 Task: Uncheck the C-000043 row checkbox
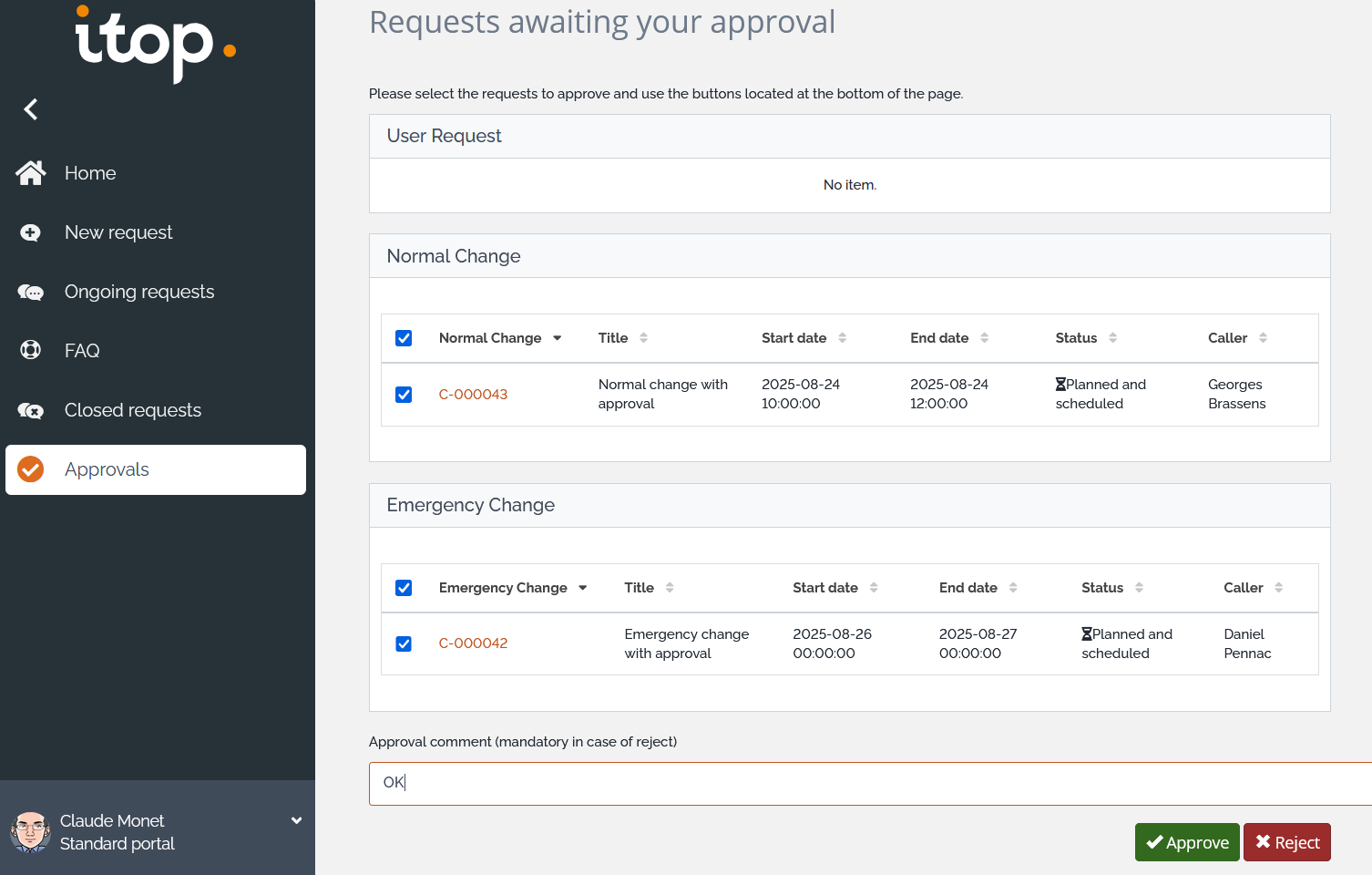pyautogui.click(x=404, y=395)
